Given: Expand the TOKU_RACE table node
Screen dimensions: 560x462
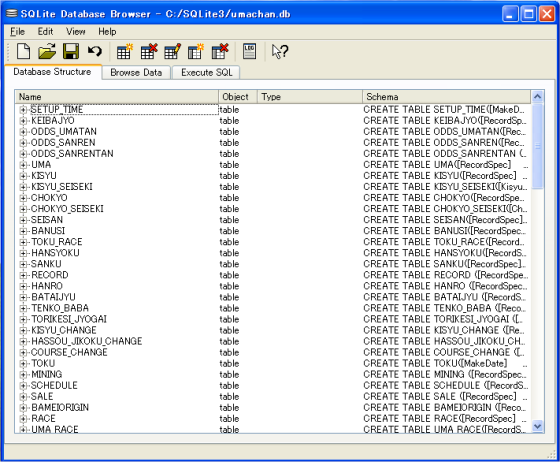Looking at the screenshot, I should tap(23, 242).
